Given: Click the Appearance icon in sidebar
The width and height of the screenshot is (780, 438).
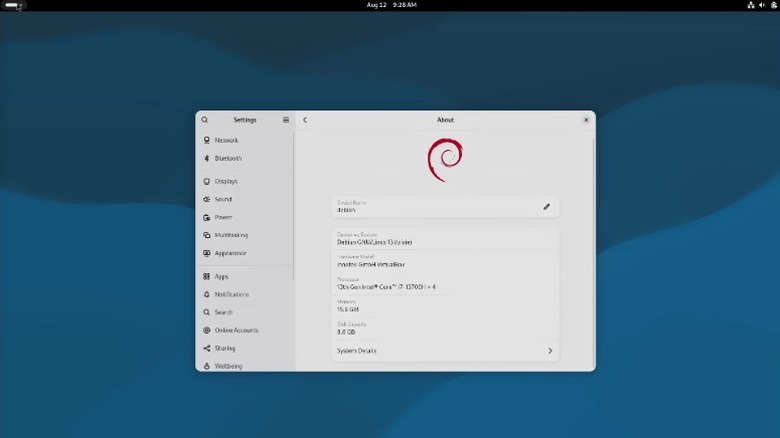Looking at the screenshot, I should 206,253.
